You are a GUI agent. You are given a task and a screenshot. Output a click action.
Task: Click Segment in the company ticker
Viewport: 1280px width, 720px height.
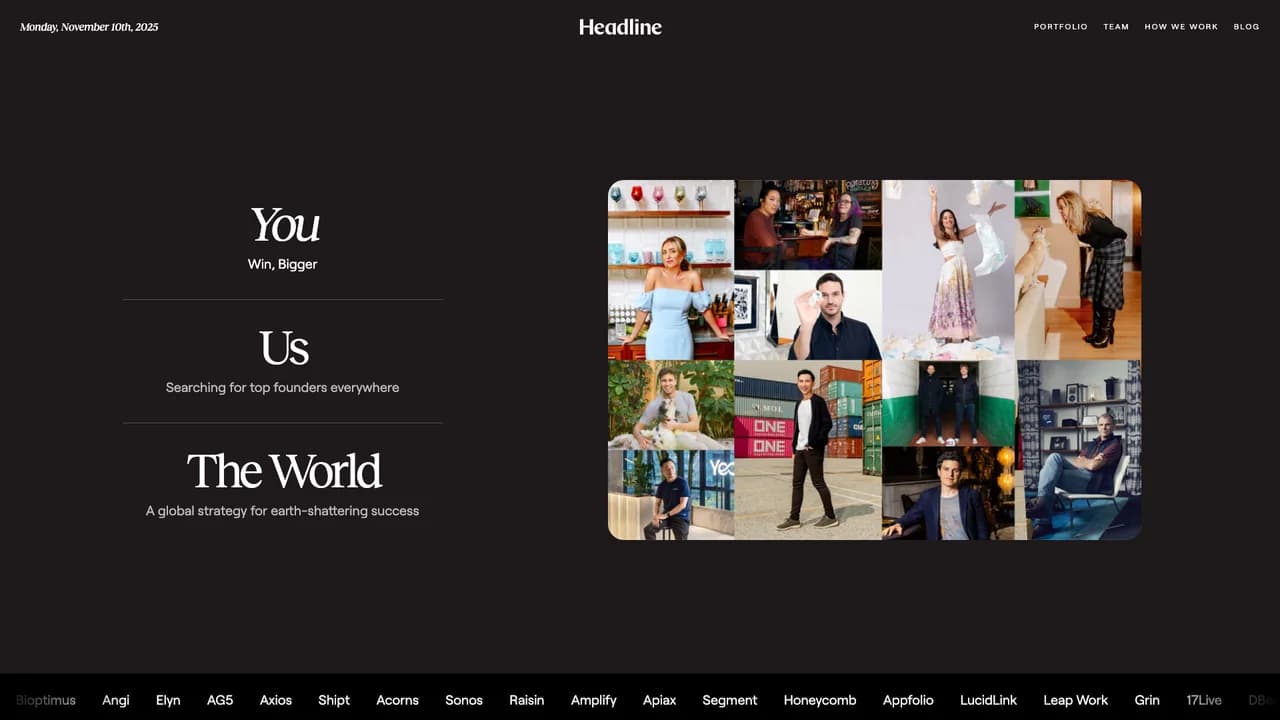(730, 700)
